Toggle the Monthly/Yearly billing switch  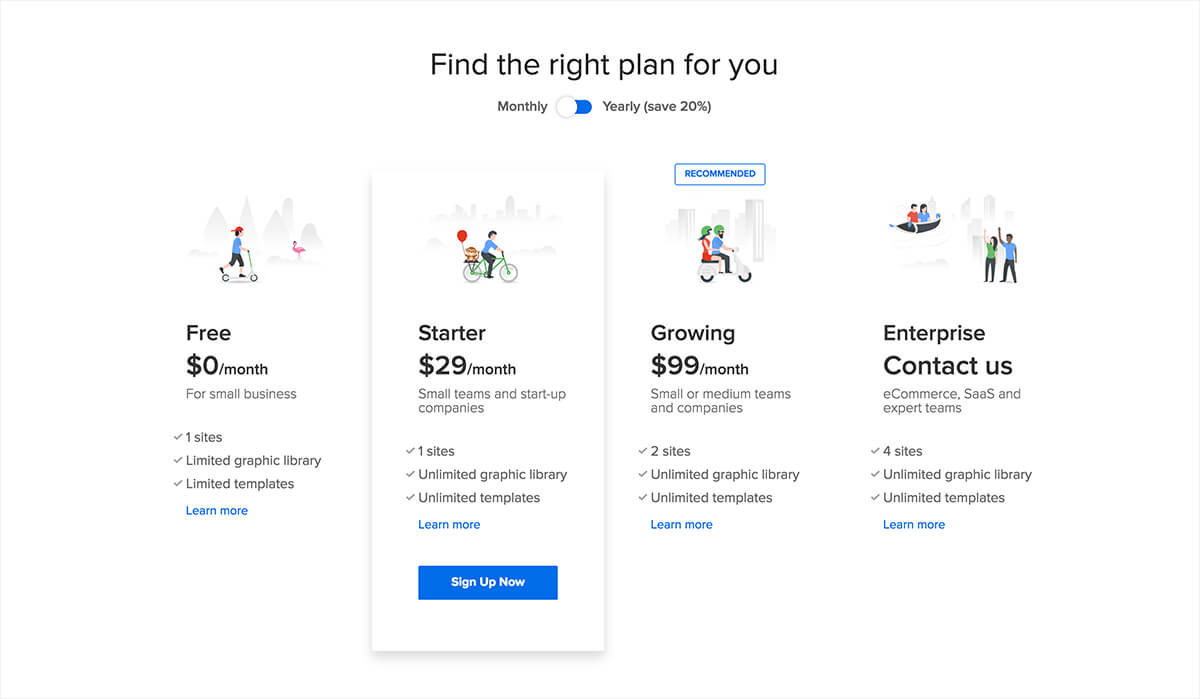pyautogui.click(x=575, y=107)
